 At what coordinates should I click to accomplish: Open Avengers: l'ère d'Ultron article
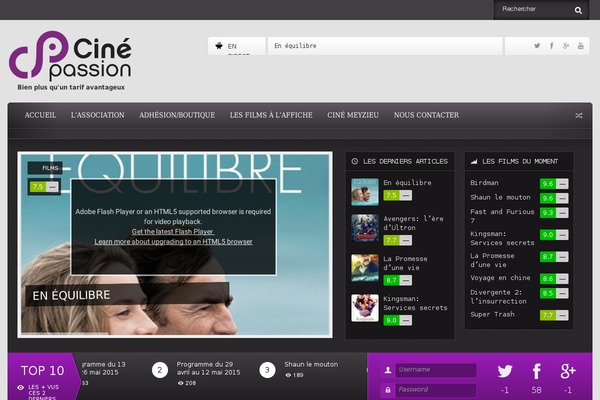point(413,223)
